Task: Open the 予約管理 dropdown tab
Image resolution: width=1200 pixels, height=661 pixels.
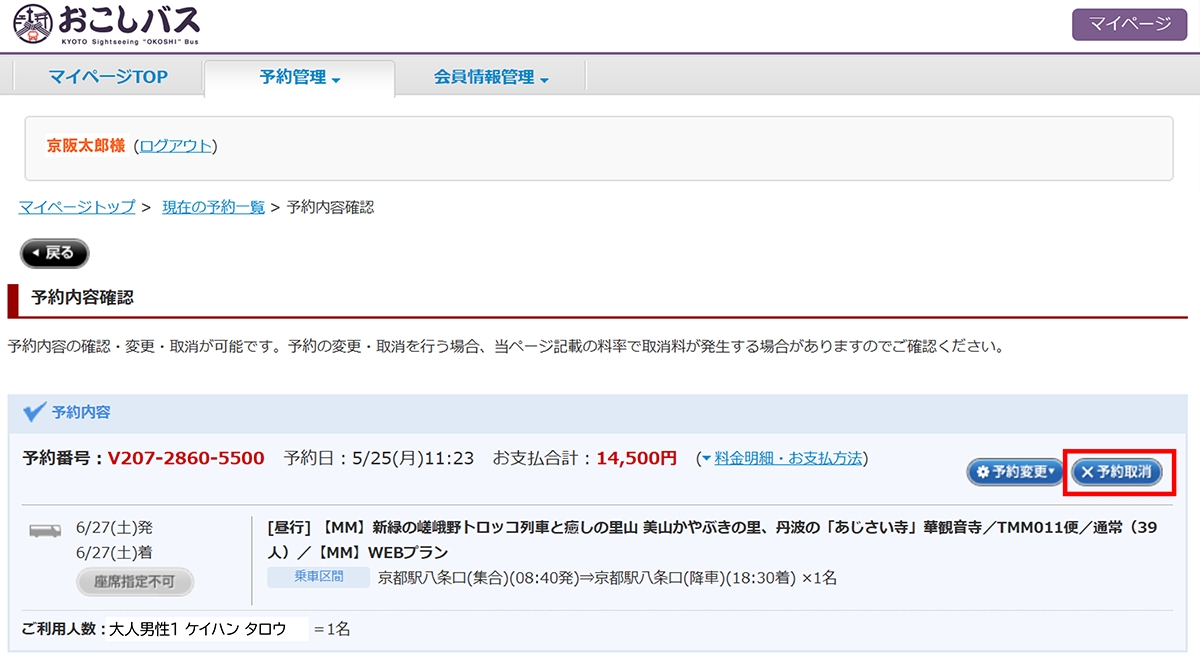Action: (299, 78)
